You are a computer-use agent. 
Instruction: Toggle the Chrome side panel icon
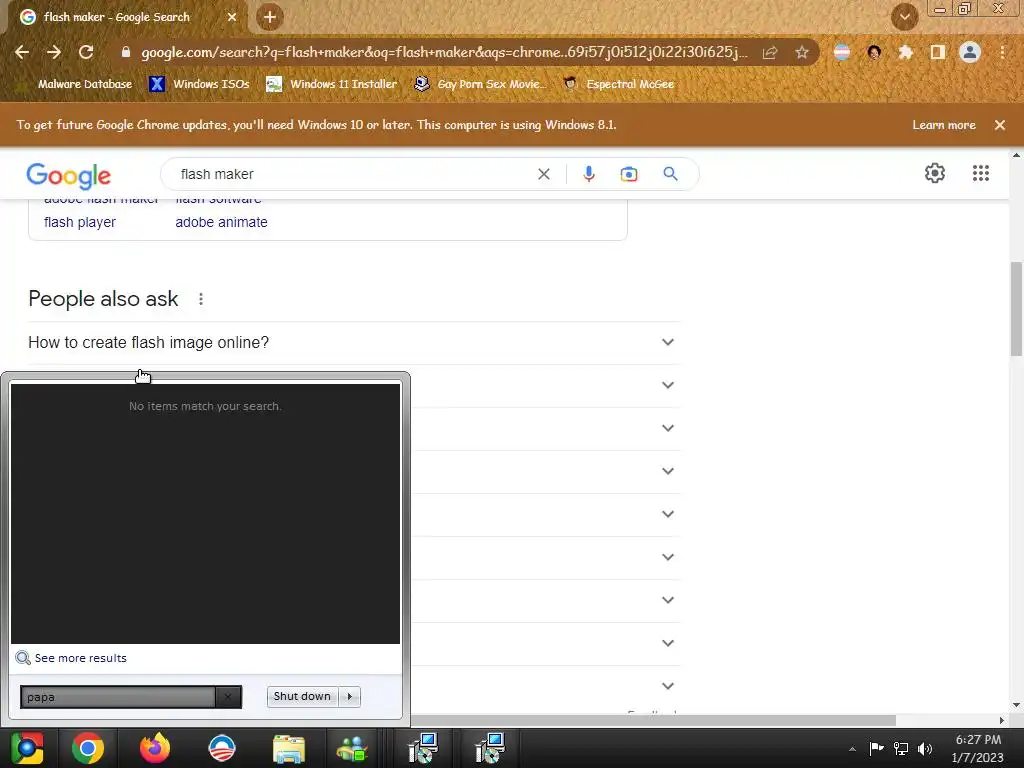coord(938,52)
